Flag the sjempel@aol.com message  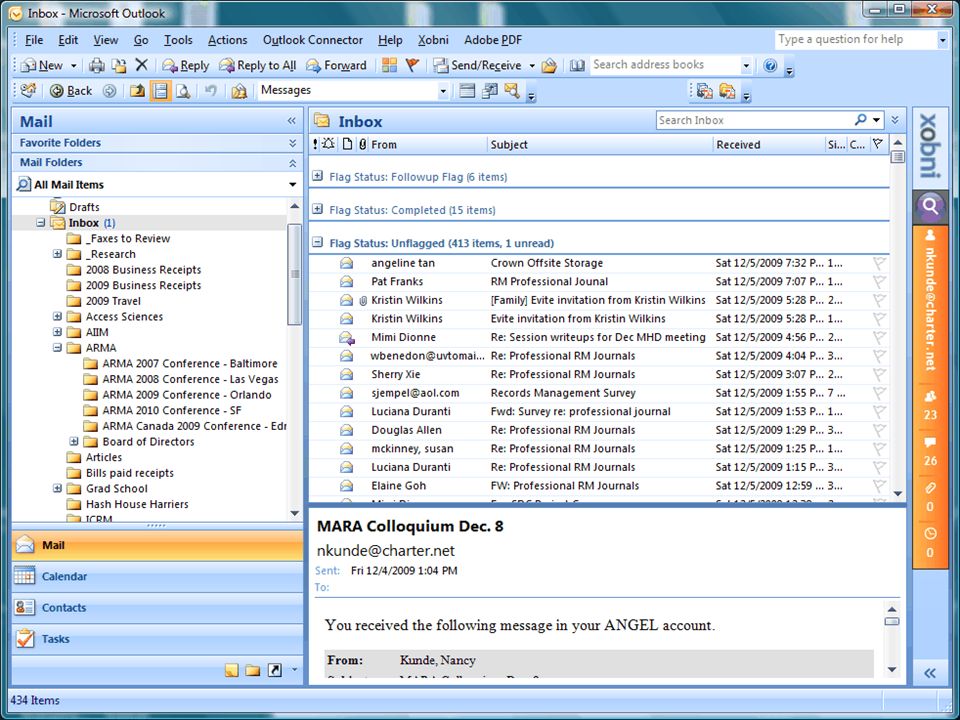coord(879,393)
